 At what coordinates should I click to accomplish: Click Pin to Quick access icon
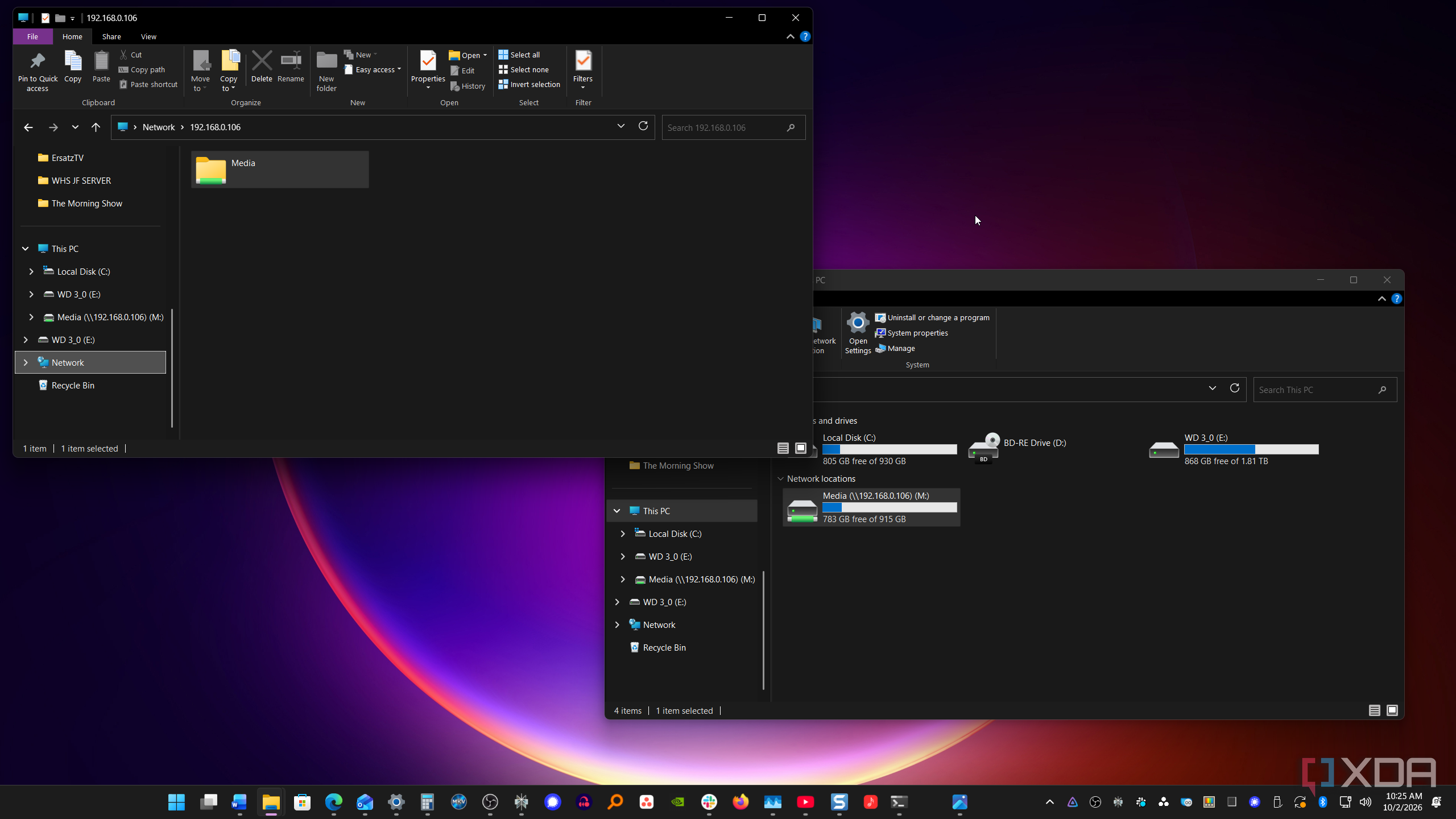click(x=38, y=61)
